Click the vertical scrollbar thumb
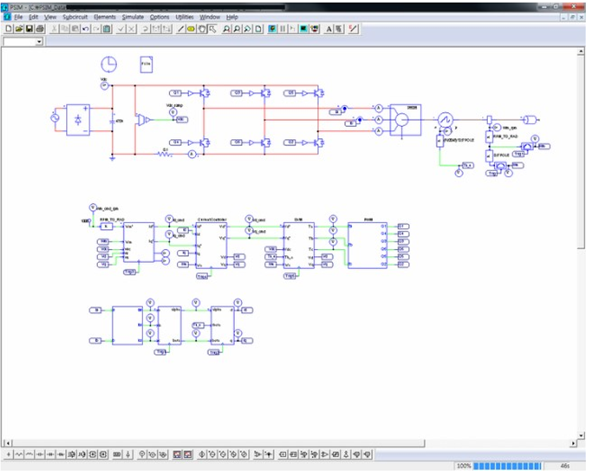Image resolution: width=592 pixels, height=474 pixels. (581, 153)
